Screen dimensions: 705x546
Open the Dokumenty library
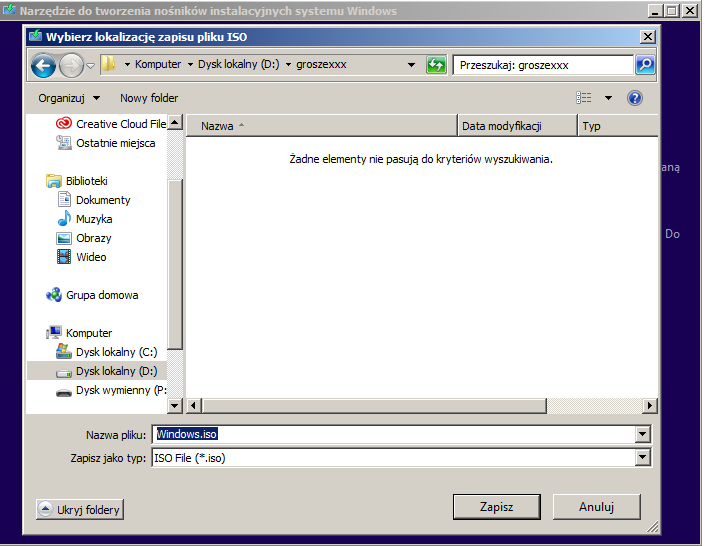[x=94, y=200]
